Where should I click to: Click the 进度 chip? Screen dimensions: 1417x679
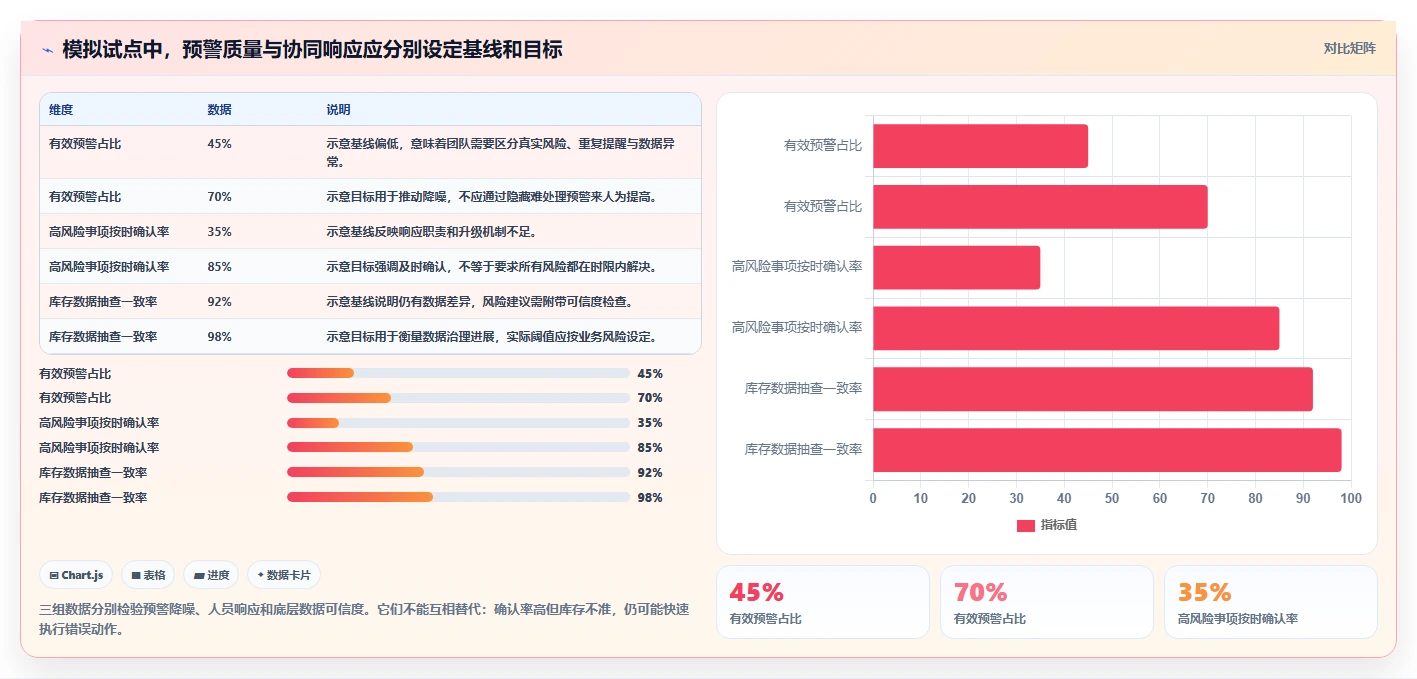tap(211, 575)
